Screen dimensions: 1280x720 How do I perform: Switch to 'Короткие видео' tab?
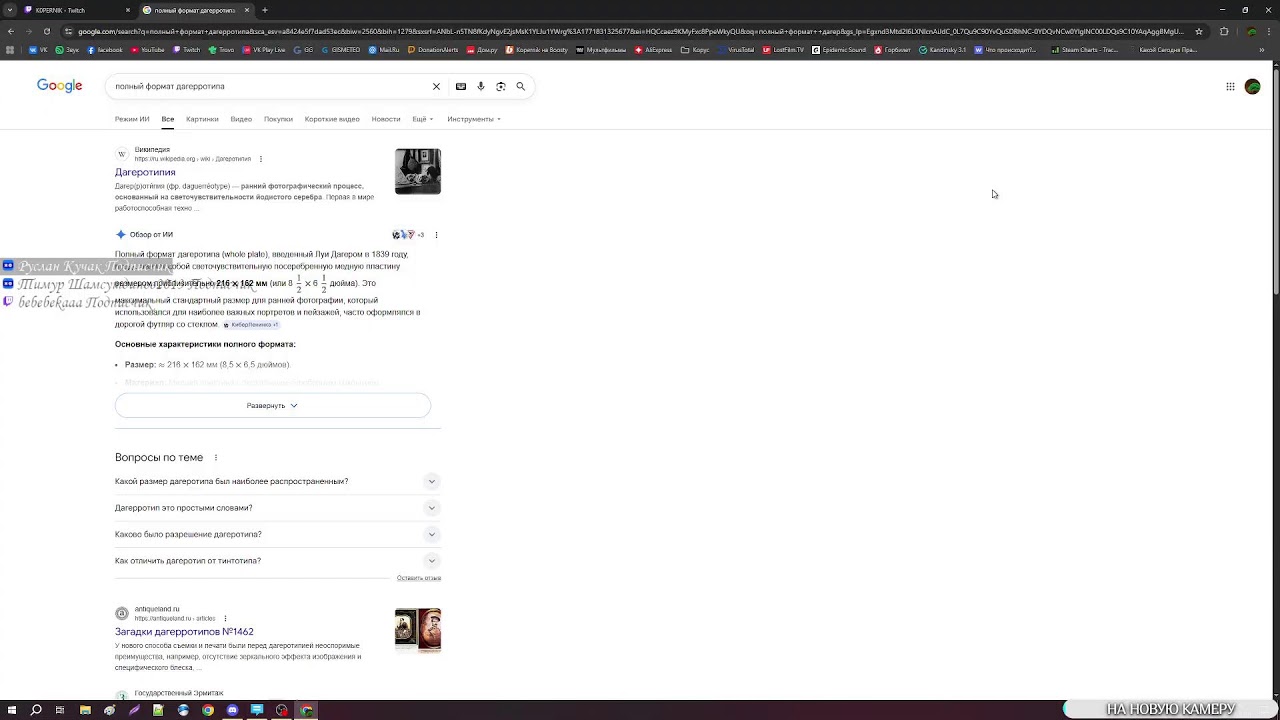[332, 119]
